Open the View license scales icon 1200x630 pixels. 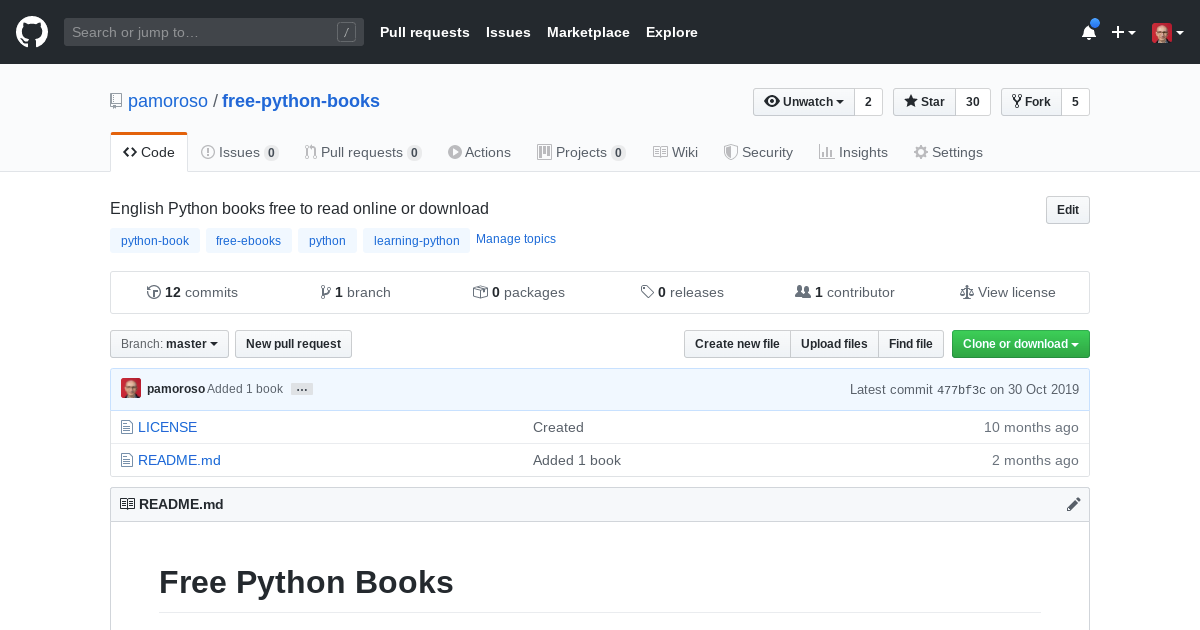pyautogui.click(x=966, y=291)
